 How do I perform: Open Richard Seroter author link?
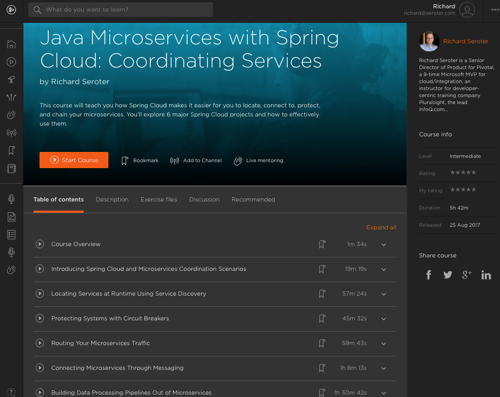pos(466,41)
